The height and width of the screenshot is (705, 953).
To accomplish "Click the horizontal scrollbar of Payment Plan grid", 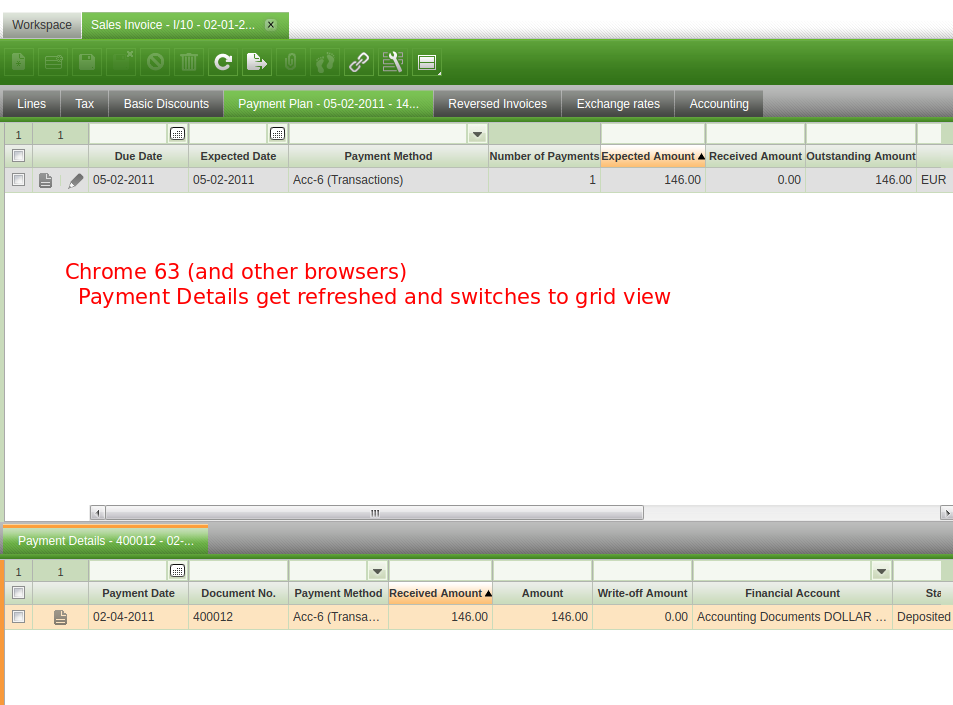I will [x=375, y=513].
